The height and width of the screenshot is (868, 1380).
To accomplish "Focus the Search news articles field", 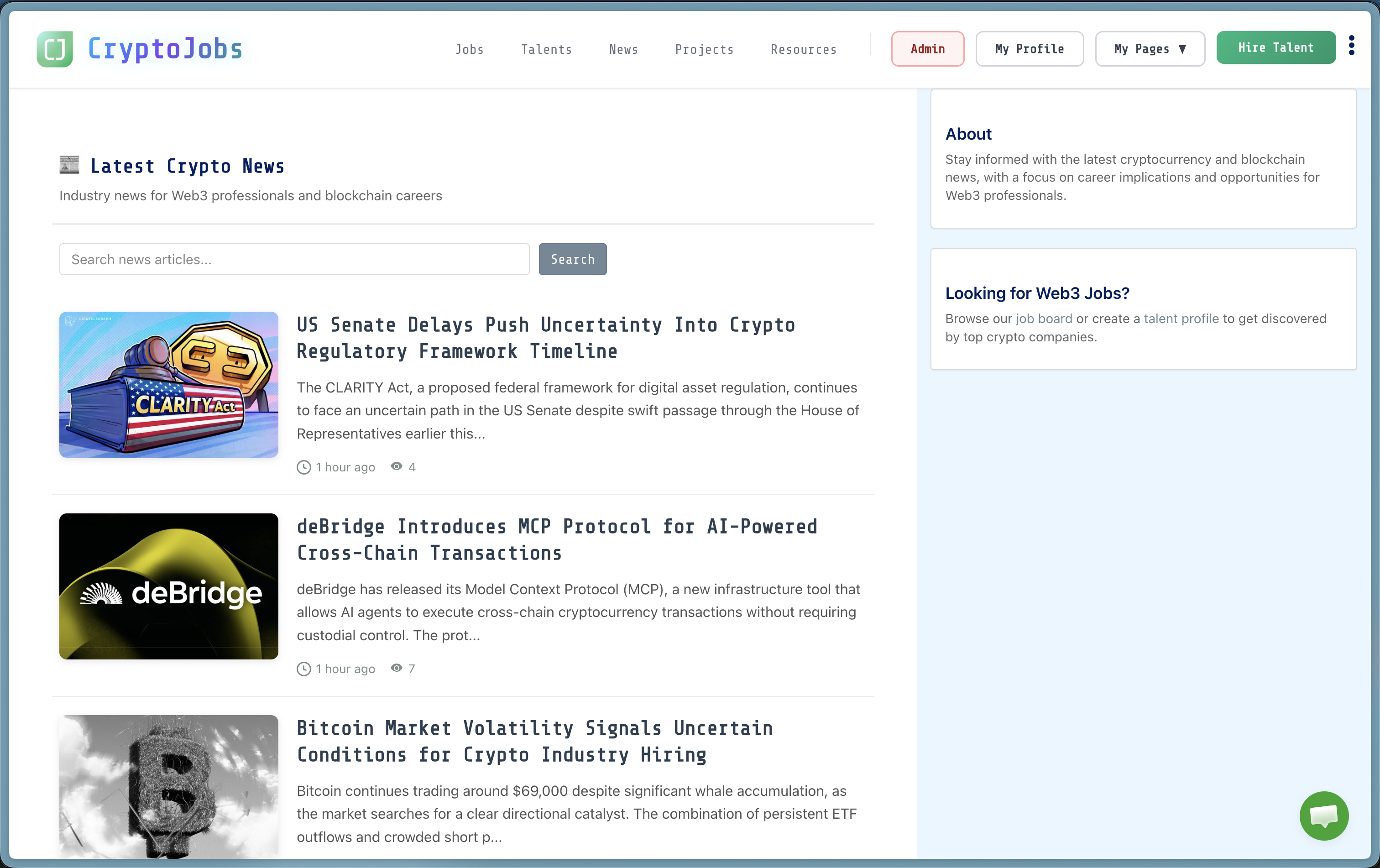I will point(294,260).
